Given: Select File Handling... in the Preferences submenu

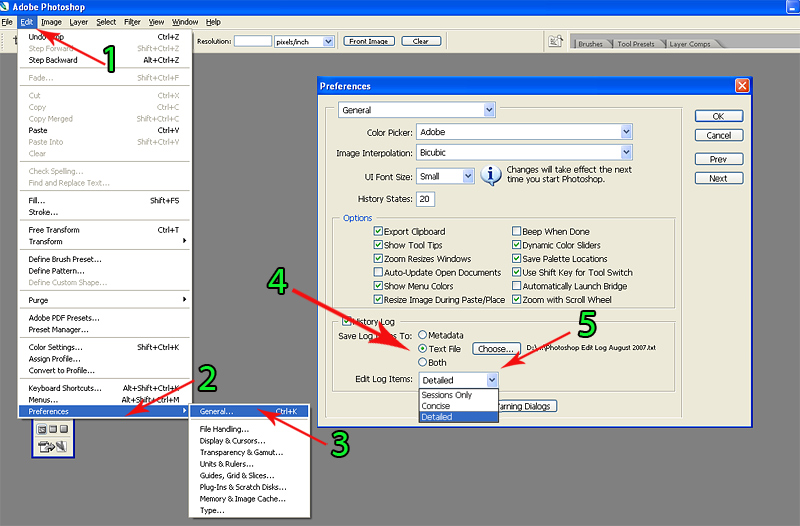Looking at the screenshot, I should pyautogui.click(x=249, y=429).
